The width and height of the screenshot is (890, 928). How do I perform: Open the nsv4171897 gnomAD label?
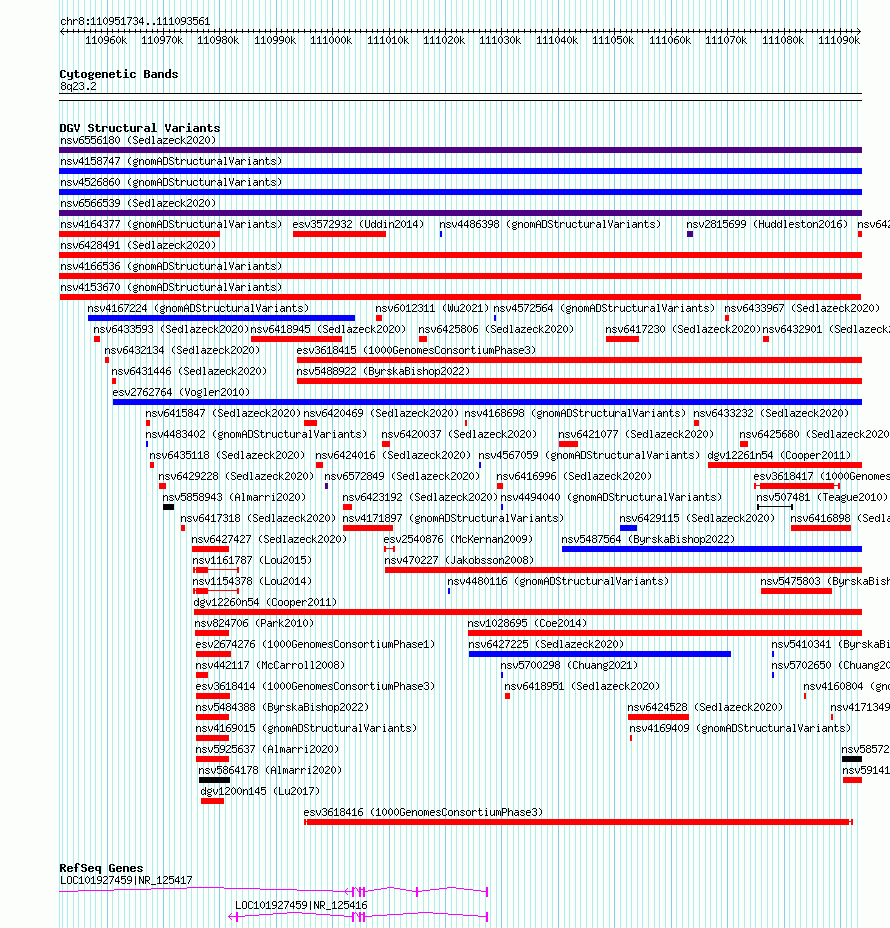point(453,518)
